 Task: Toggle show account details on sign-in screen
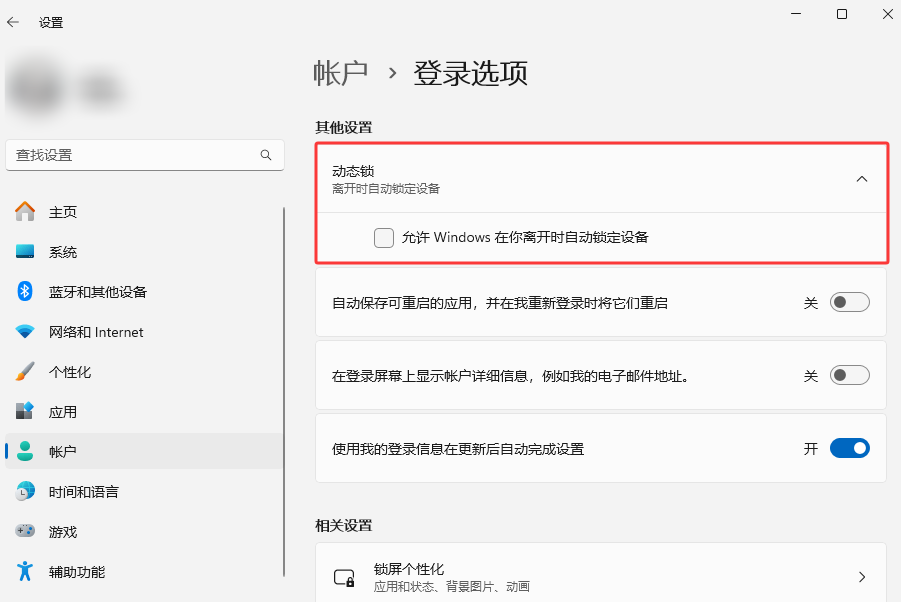(849, 376)
